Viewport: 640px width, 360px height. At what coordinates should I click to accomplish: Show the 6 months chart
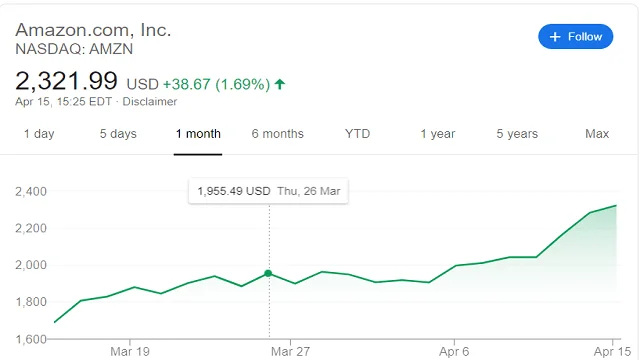(x=278, y=134)
